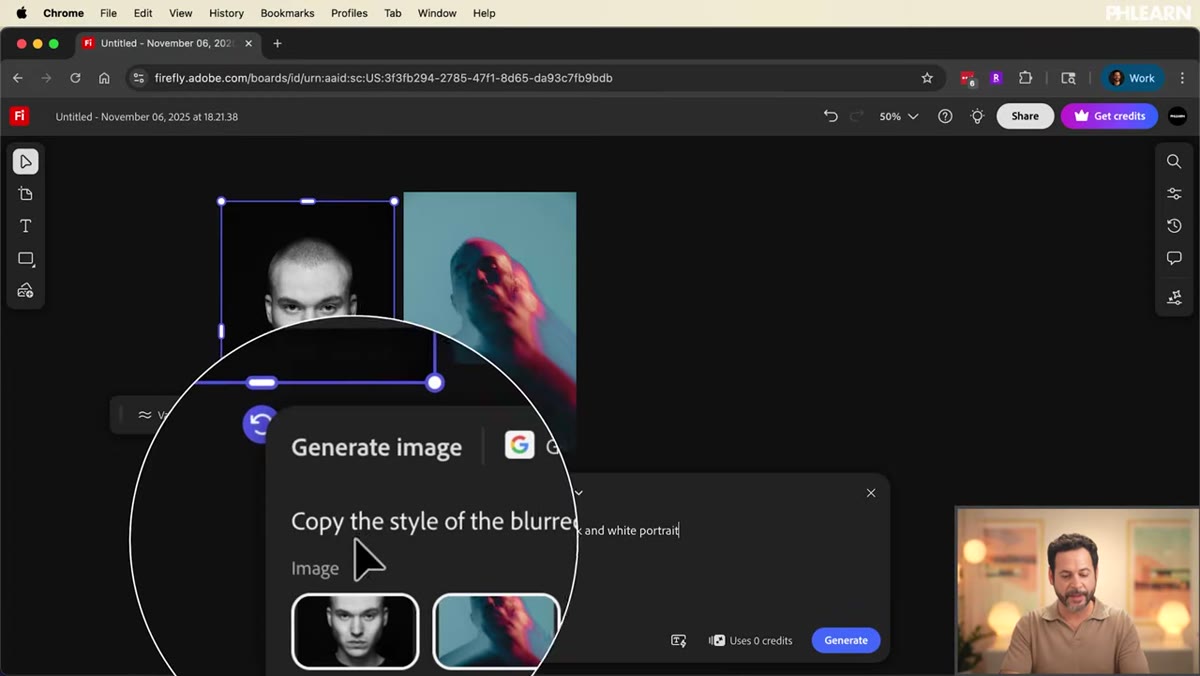Click the prompt enhance icon
Screen dimensions: 1200x676
[678, 640]
